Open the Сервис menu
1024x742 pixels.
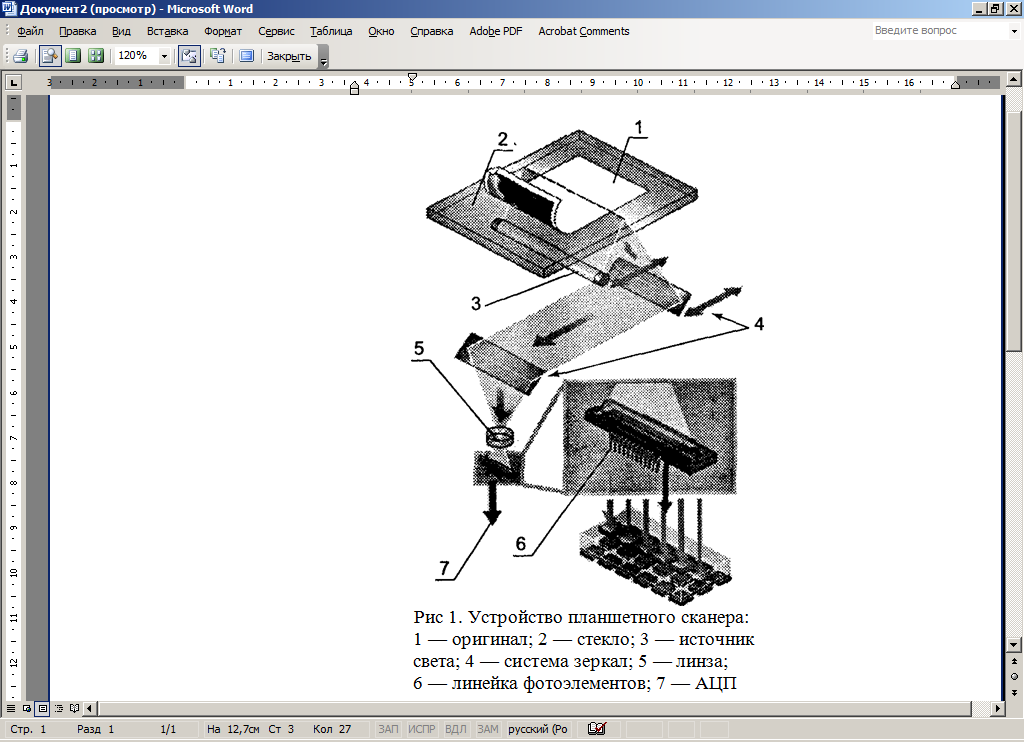276,31
